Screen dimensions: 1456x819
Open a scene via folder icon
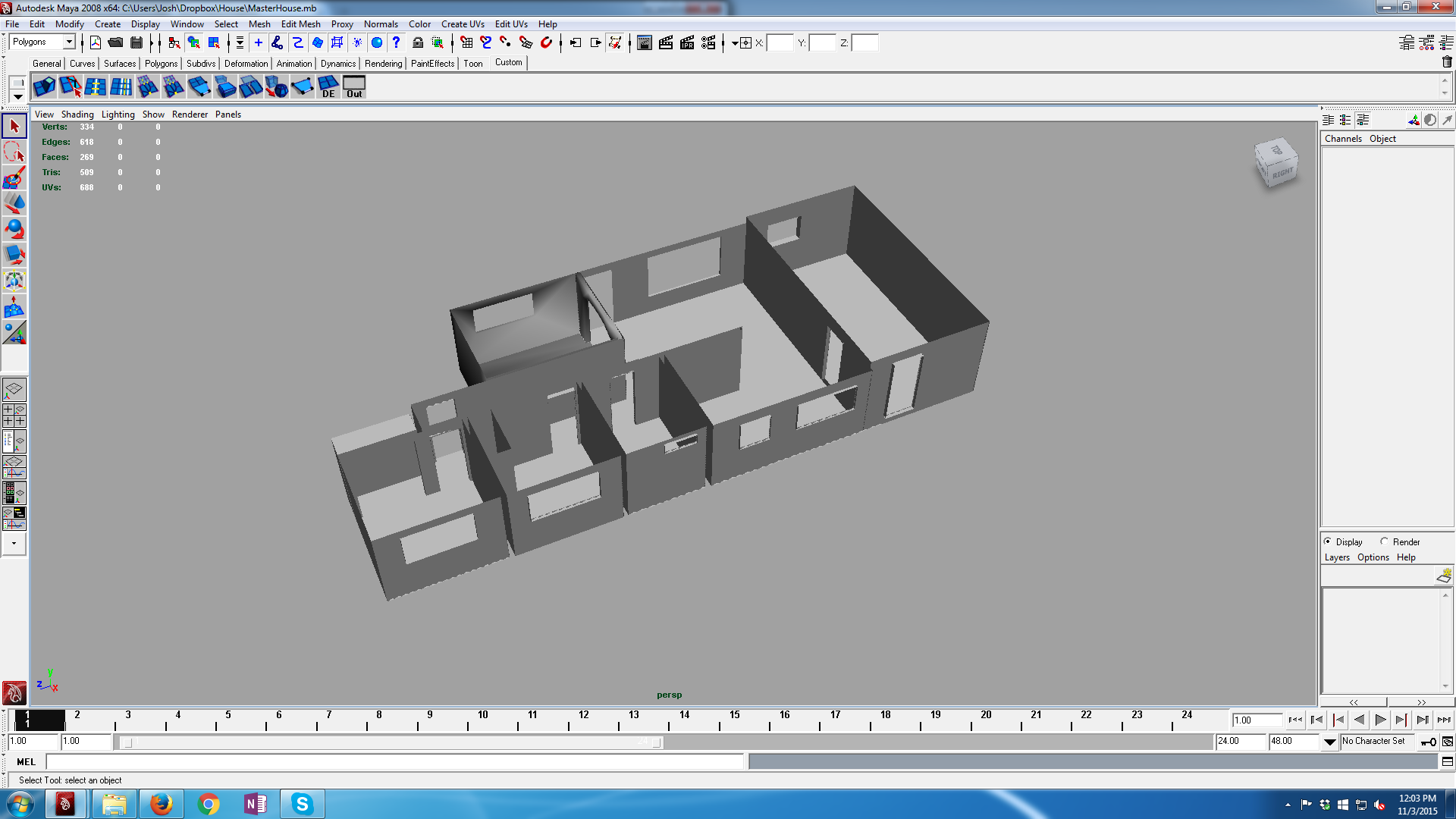[115, 42]
